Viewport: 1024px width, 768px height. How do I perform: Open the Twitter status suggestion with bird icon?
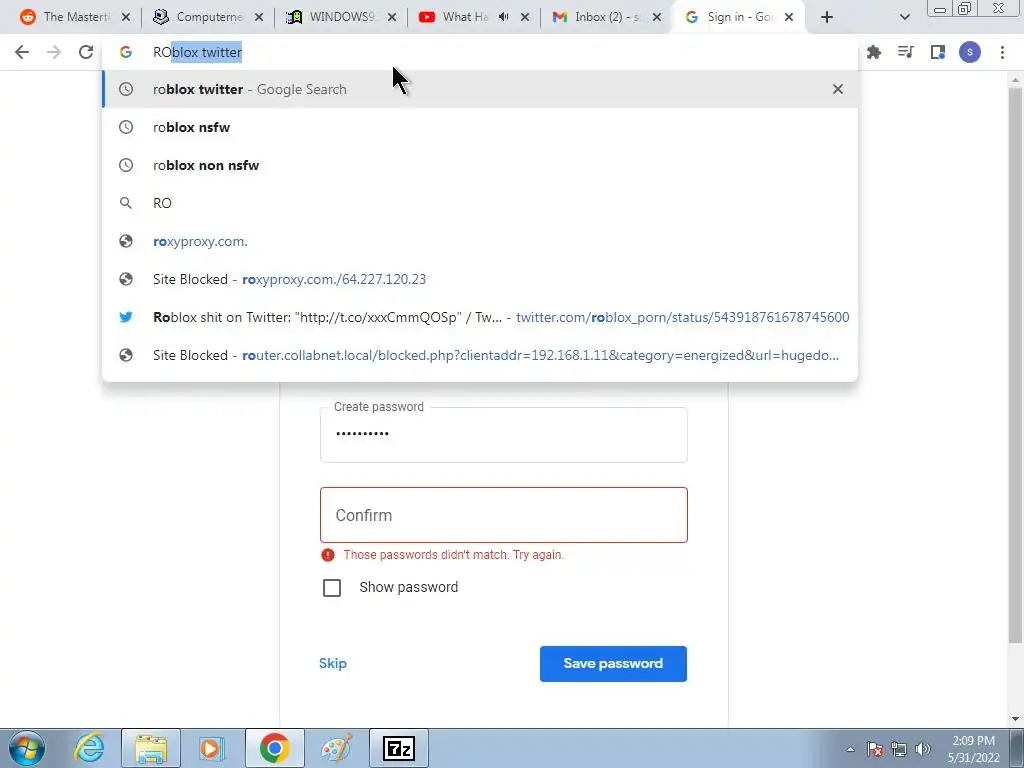point(480,317)
